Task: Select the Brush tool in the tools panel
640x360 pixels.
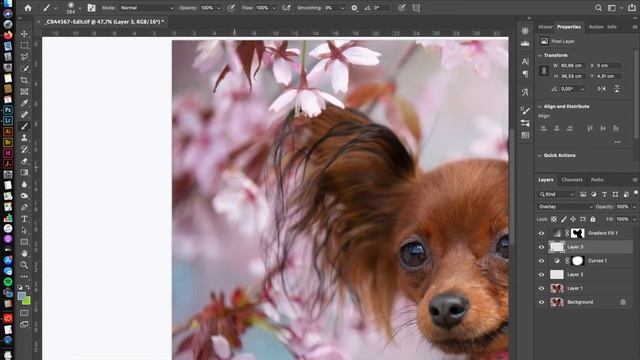Action: coord(24,126)
